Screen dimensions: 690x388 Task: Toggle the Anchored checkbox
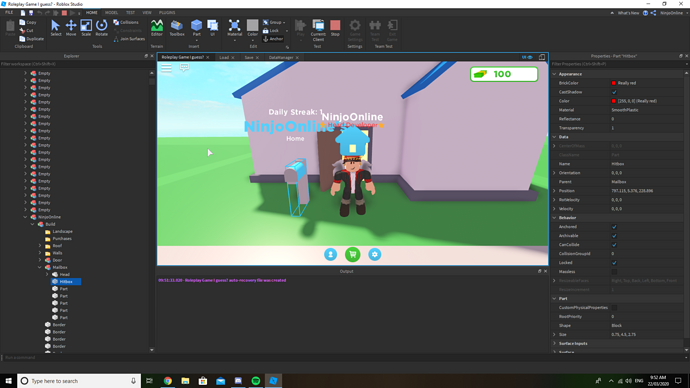click(614, 227)
